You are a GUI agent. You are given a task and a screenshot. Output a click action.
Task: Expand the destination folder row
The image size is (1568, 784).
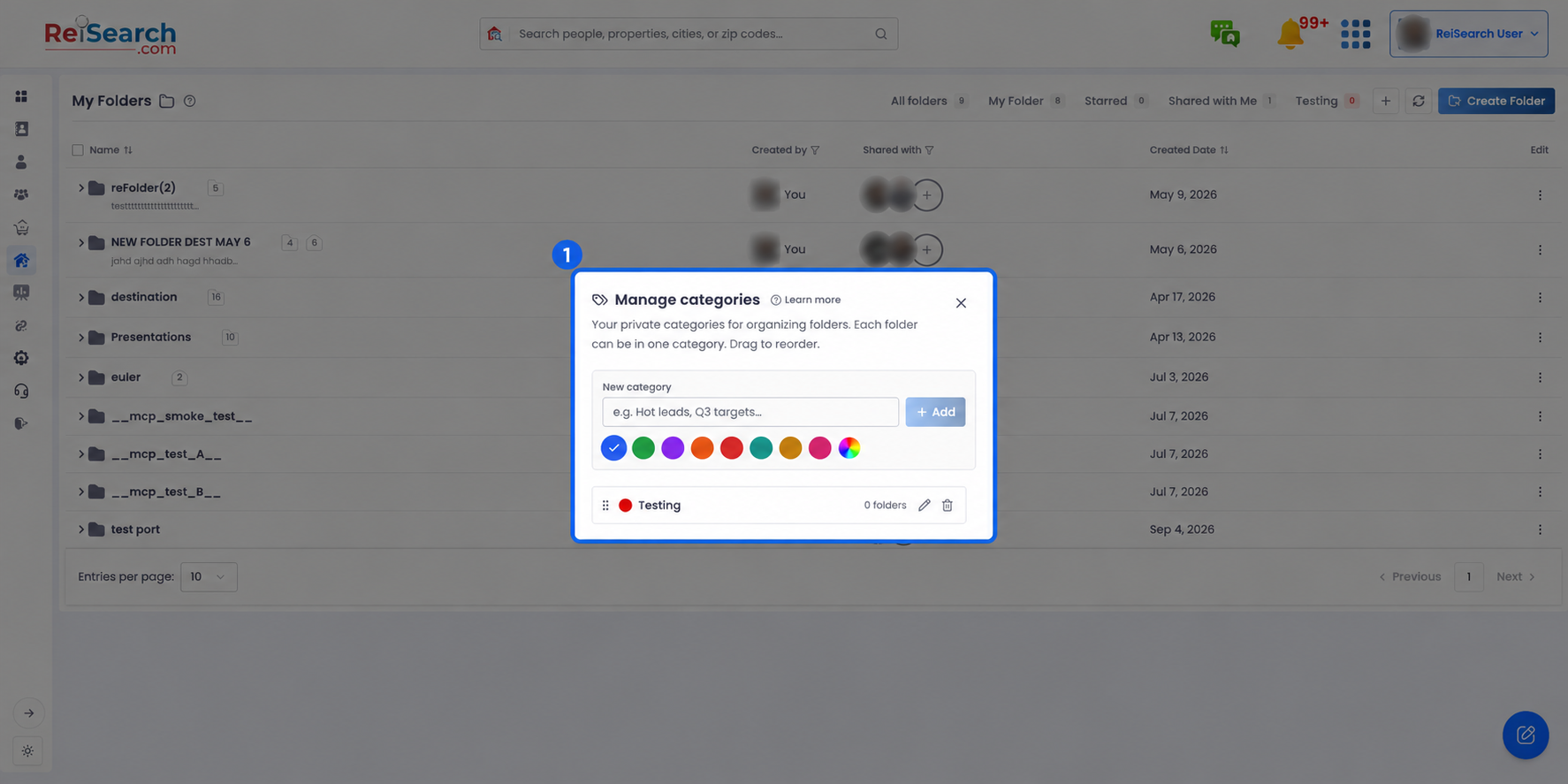(x=80, y=297)
